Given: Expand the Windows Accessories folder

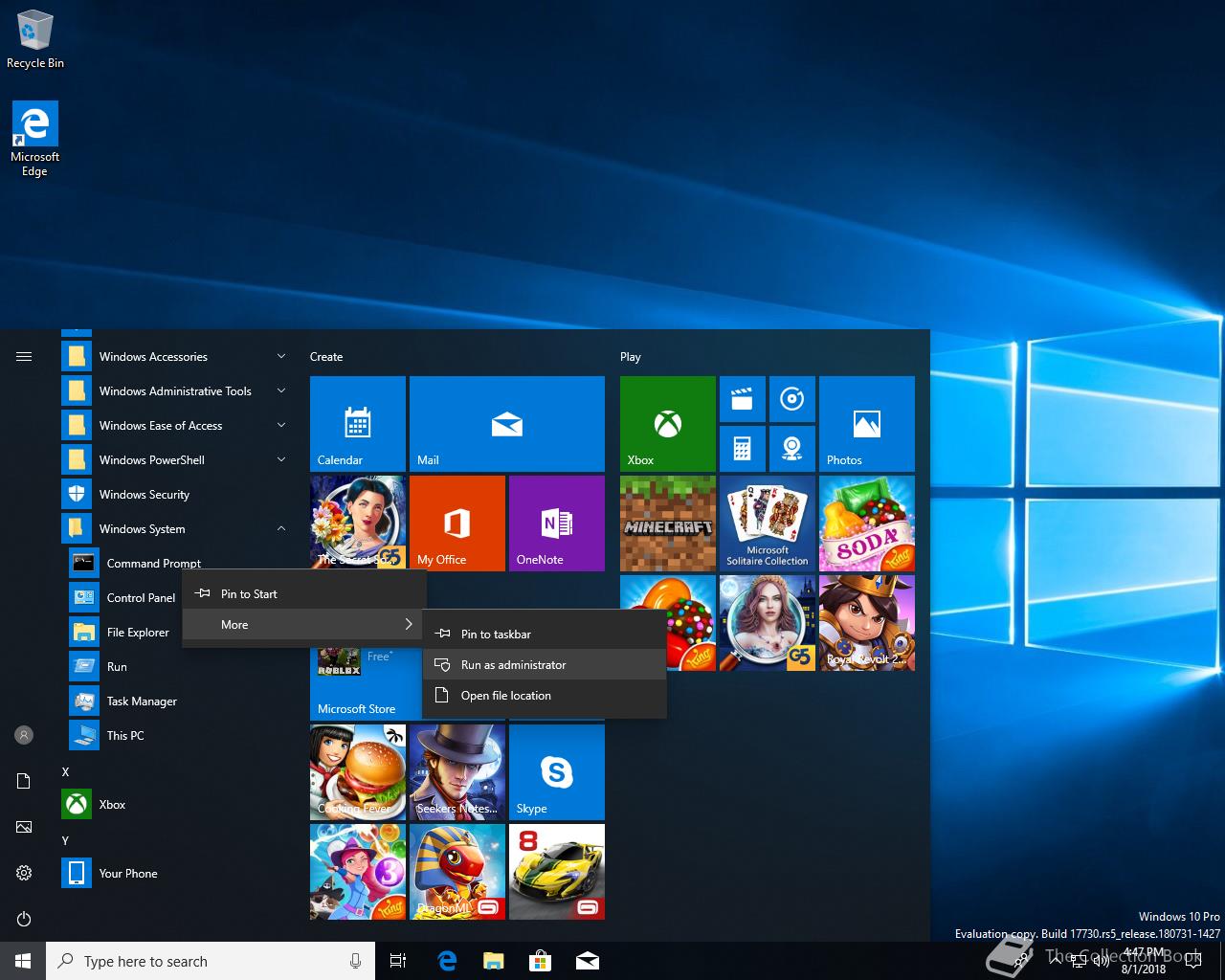Looking at the screenshot, I should (178, 357).
